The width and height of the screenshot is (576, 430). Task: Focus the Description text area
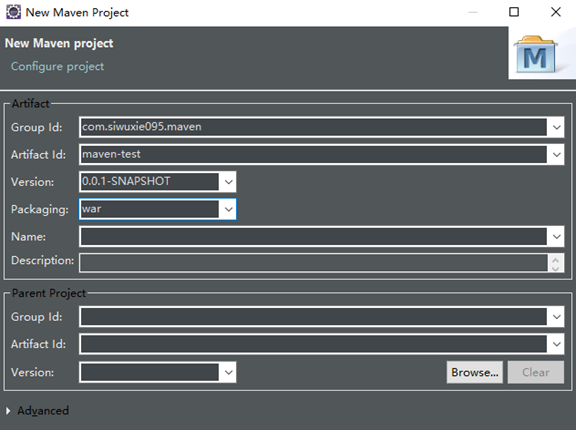(313, 263)
